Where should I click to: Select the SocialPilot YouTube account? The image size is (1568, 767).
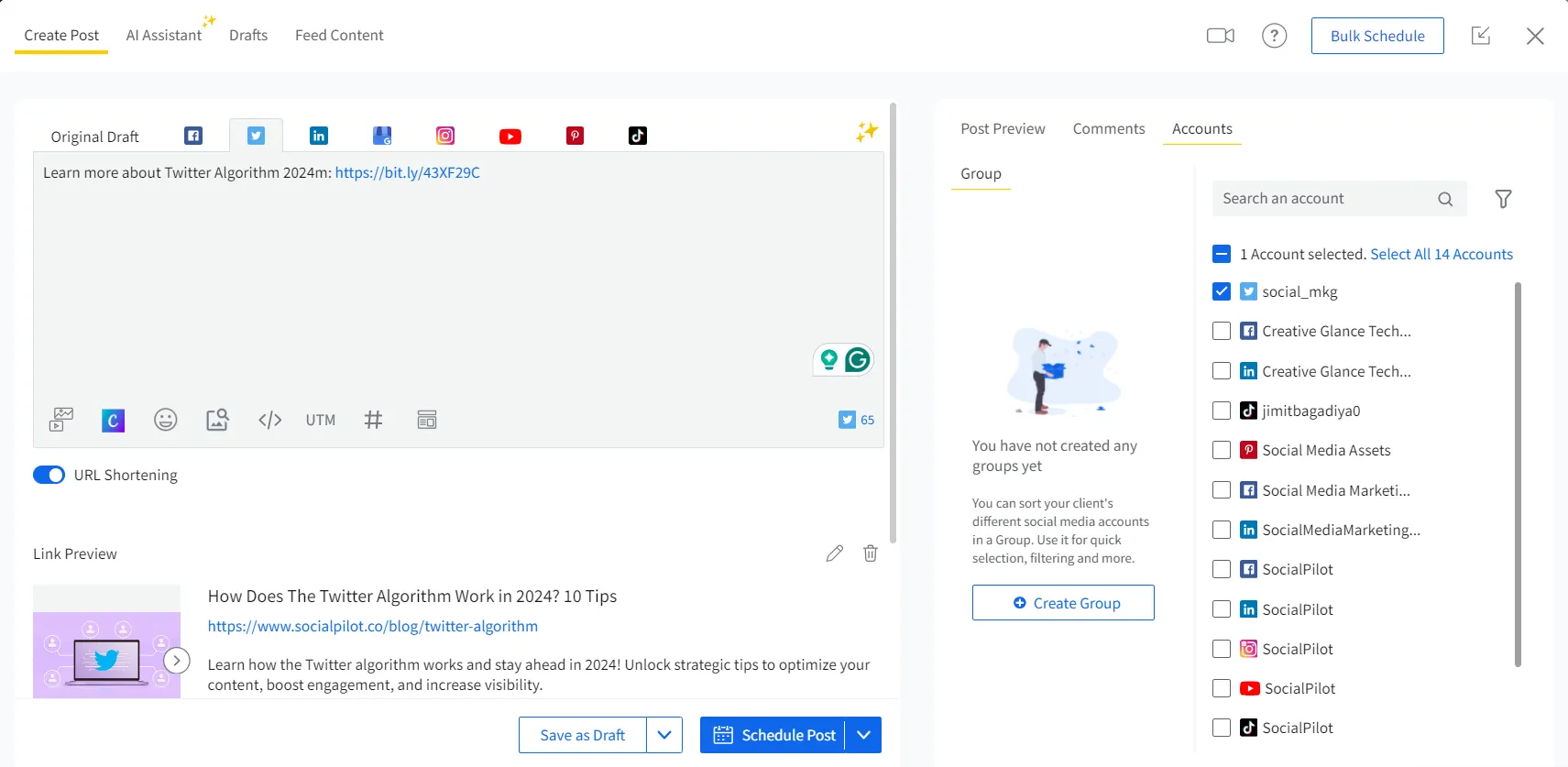point(1222,688)
